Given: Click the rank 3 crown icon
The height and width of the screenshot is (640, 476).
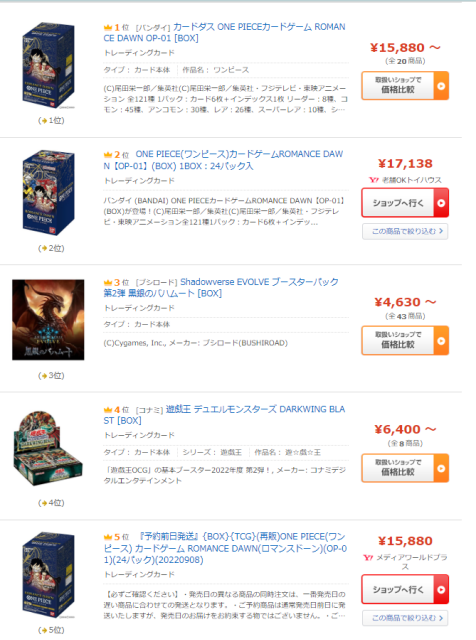Looking at the screenshot, I should tap(108, 282).
